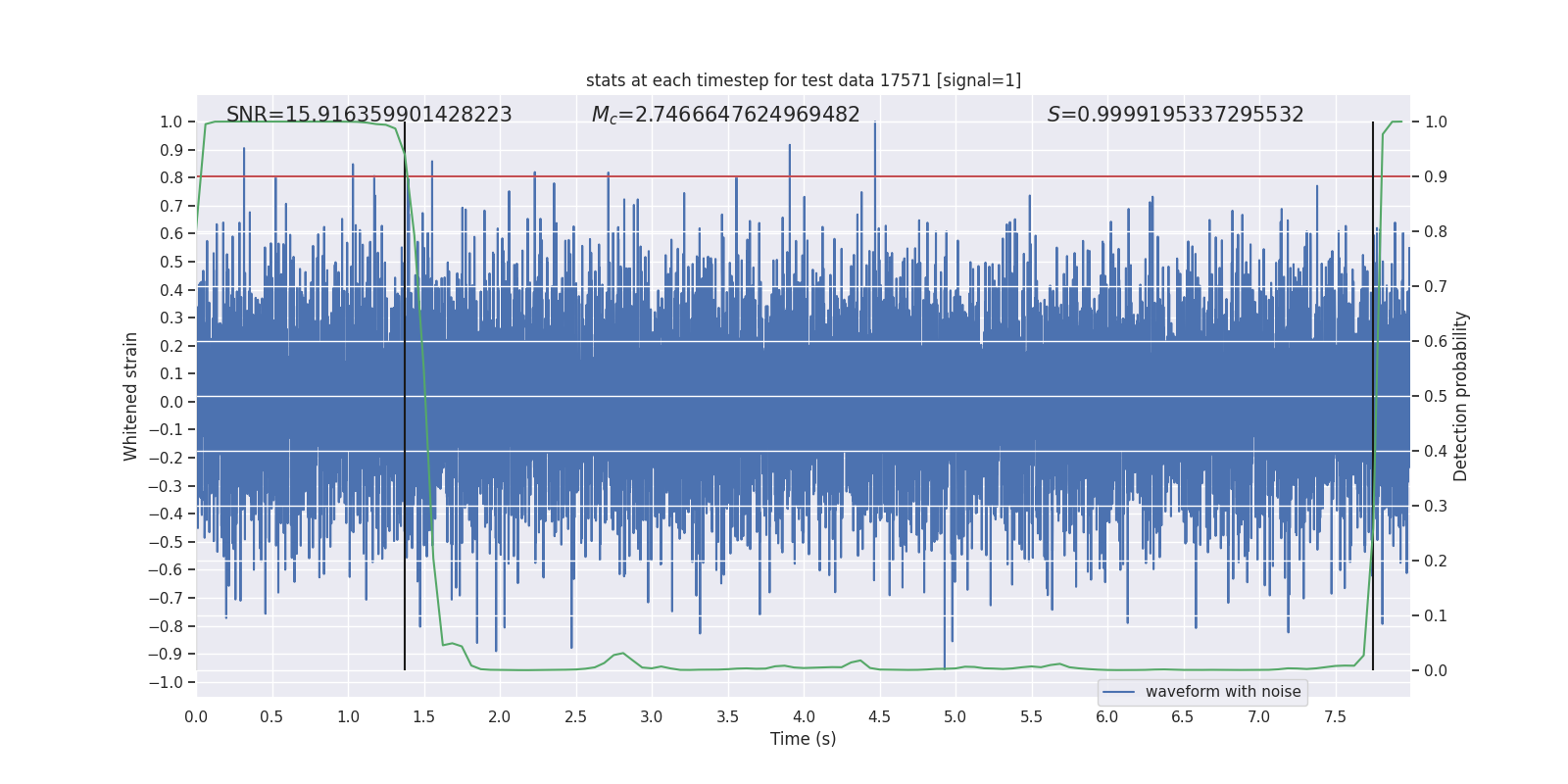Click the "Whitened strain" axis label
This screenshot has width=1568, height=784.
click(x=131, y=396)
